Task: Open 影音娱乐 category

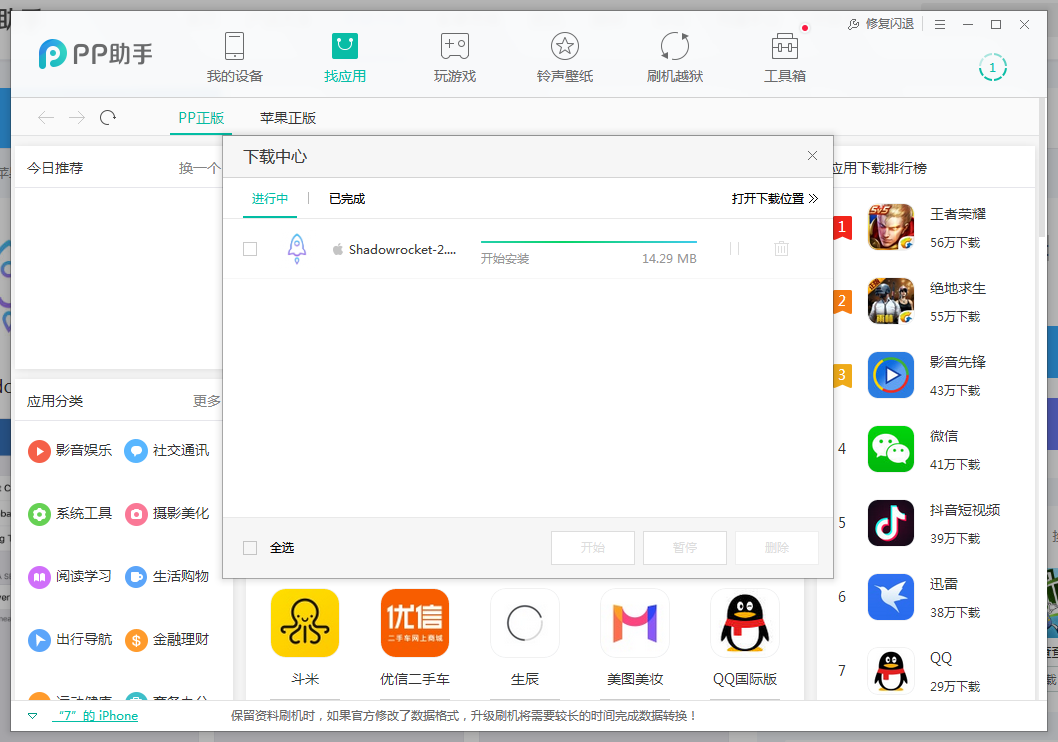Action: coord(70,451)
